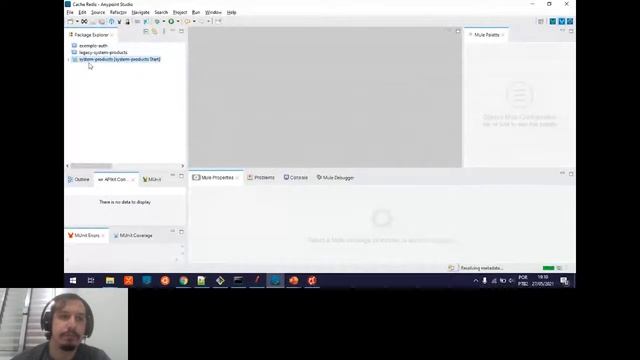Close the Mule Properties tab

tap(237, 178)
